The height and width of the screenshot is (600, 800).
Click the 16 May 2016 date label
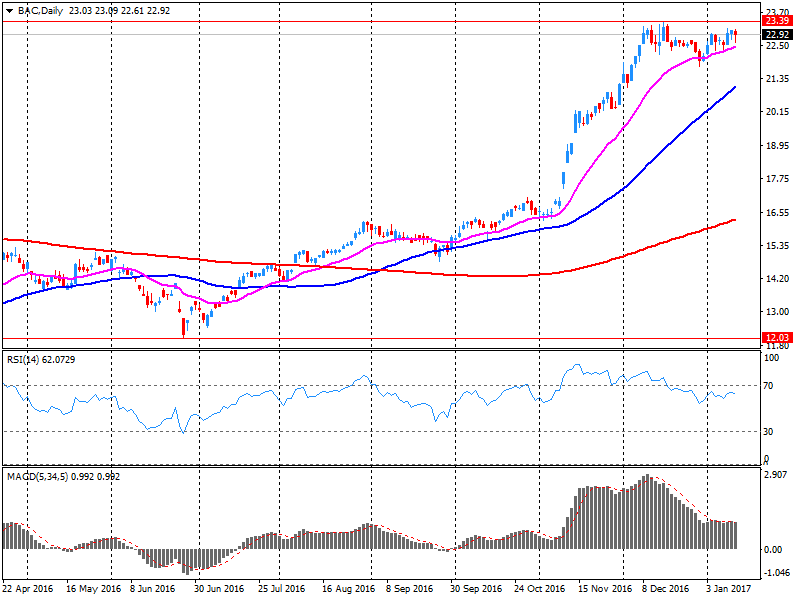tap(93, 589)
